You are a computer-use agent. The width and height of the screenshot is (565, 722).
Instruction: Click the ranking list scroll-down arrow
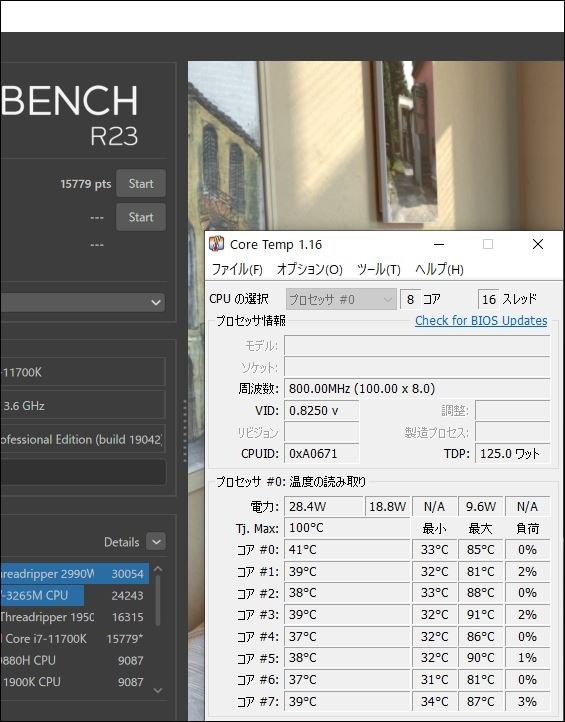pyautogui.click(x=158, y=690)
